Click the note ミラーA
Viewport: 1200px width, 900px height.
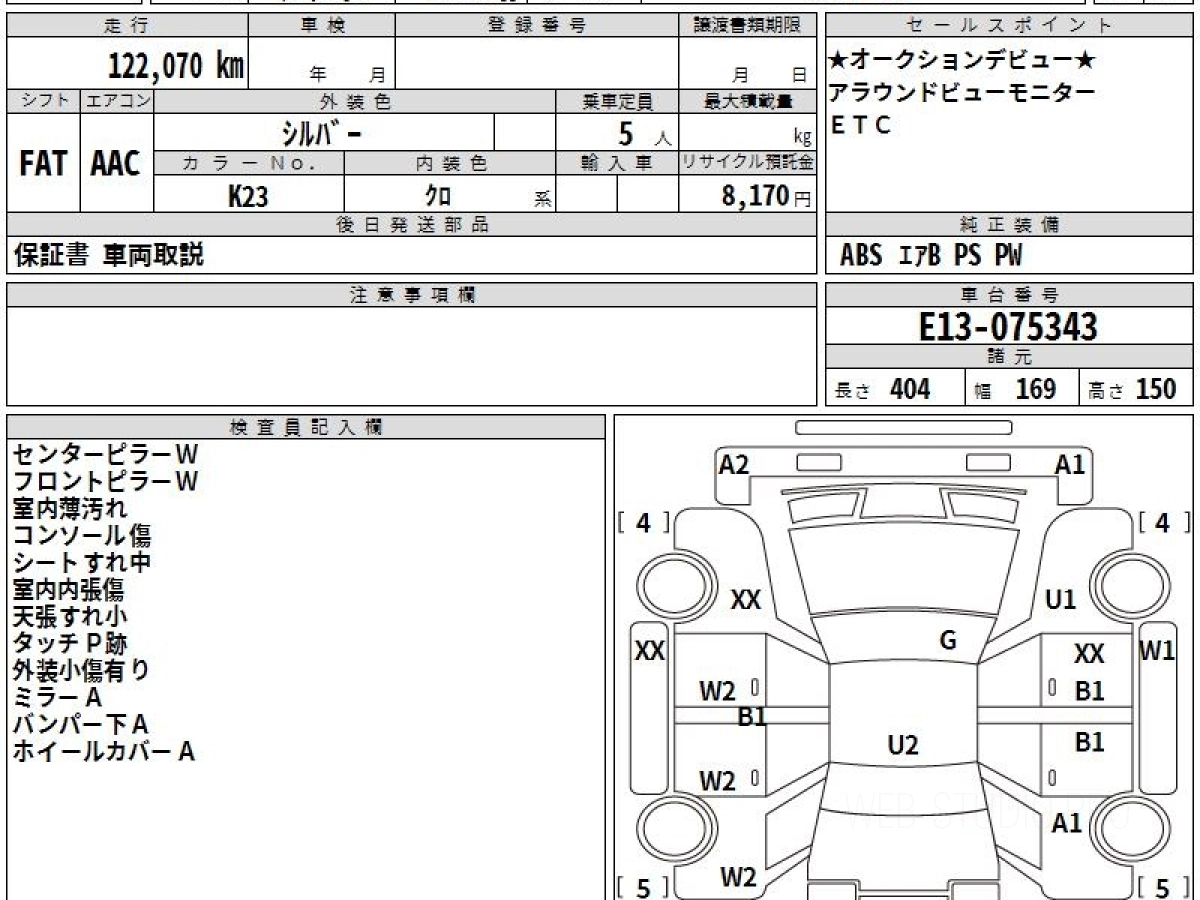pyautogui.click(x=58, y=698)
